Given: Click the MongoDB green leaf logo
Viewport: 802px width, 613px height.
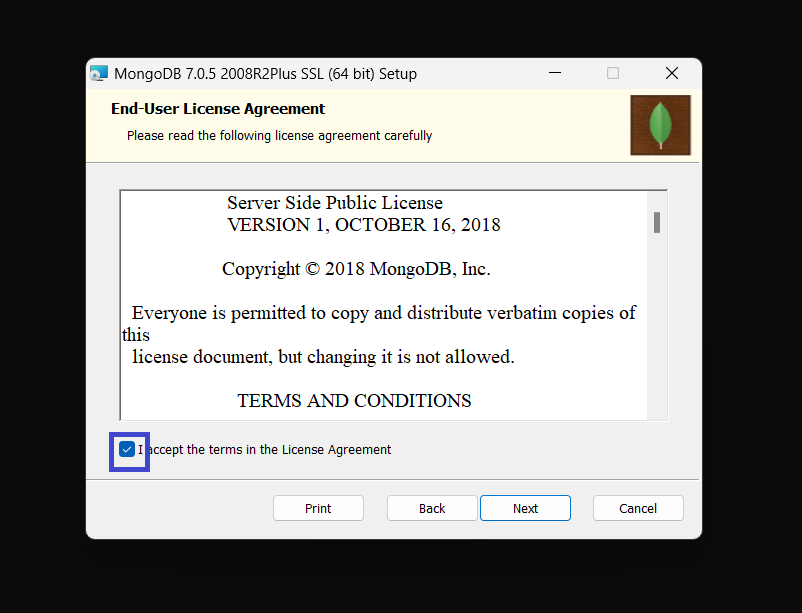Looking at the screenshot, I should click(x=660, y=125).
